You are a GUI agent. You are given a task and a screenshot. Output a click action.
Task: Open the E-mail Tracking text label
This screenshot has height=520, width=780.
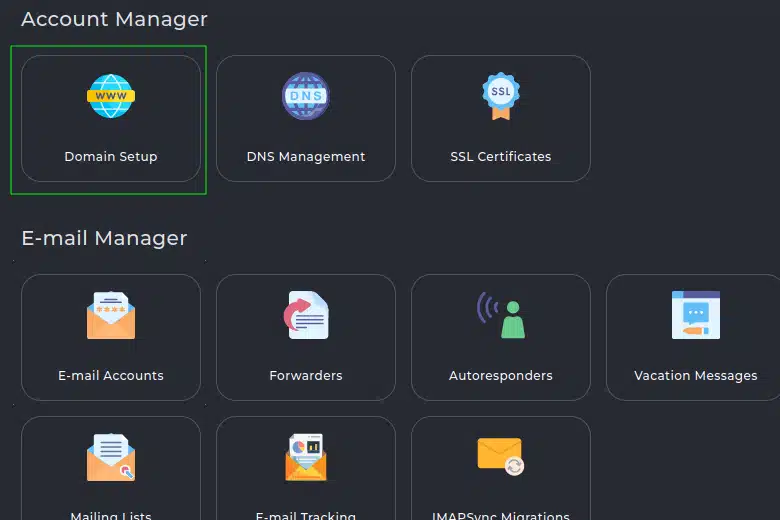pyautogui.click(x=306, y=515)
